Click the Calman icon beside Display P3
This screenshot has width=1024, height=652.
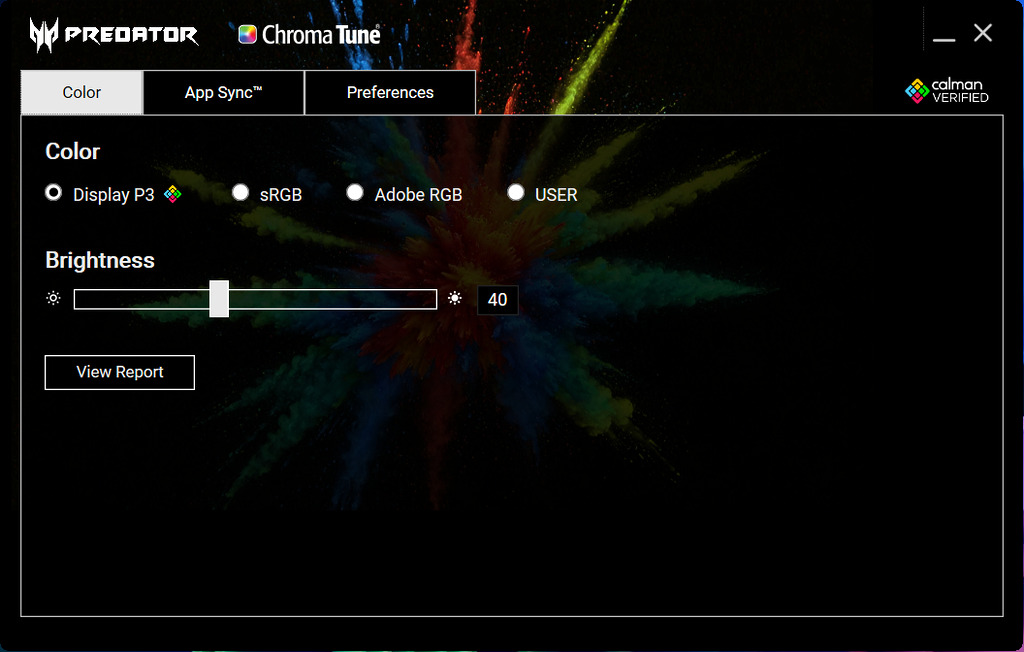pyautogui.click(x=172, y=194)
